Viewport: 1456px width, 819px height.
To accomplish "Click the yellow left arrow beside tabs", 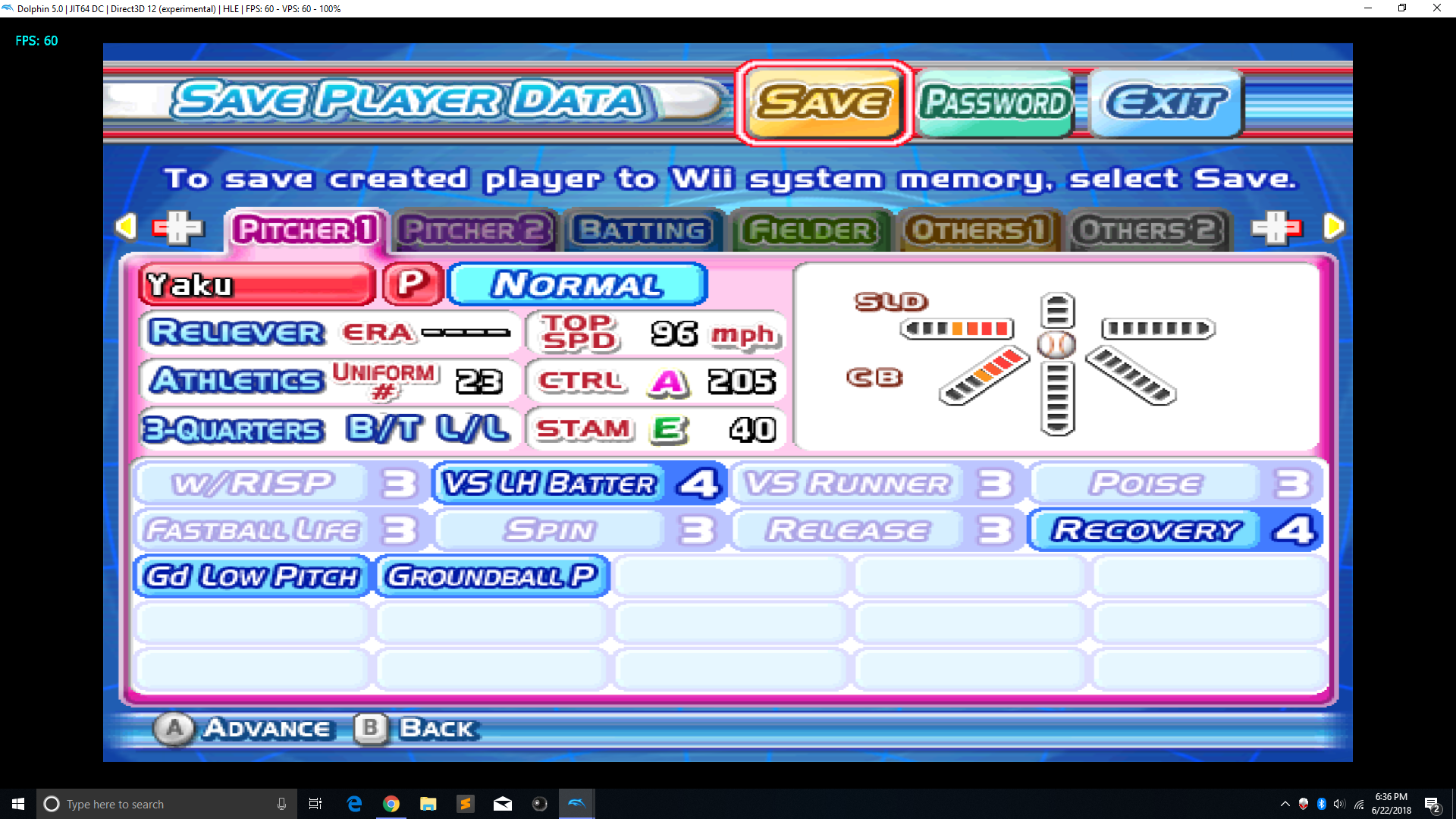I will [x=125, y=227].
